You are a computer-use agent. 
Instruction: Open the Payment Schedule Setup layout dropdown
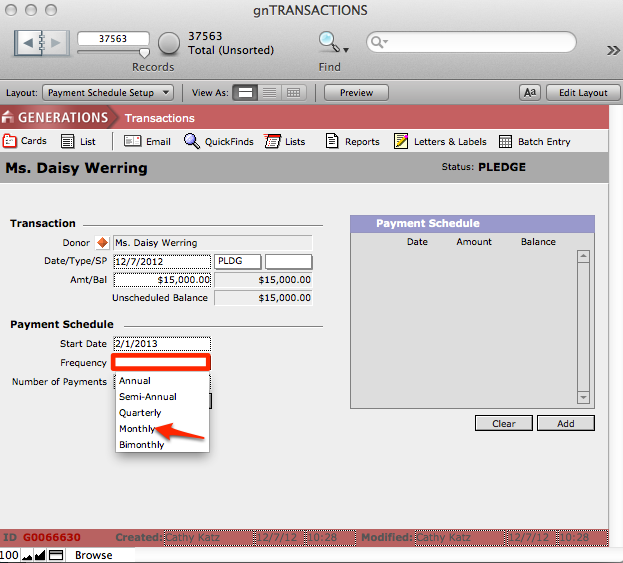(110, 93)
